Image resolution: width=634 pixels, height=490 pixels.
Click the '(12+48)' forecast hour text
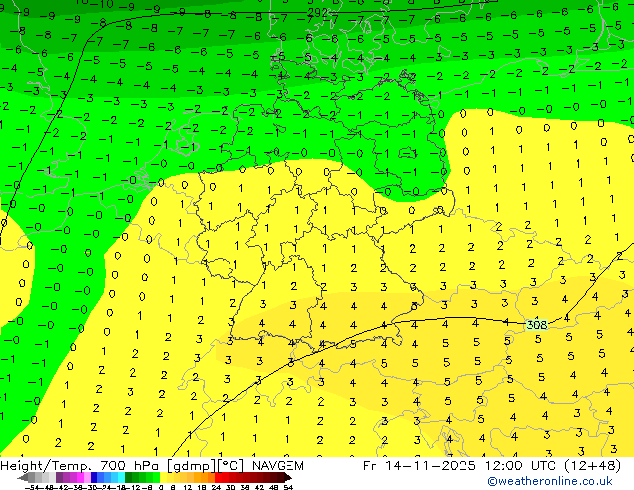click(x=593, y=466)
